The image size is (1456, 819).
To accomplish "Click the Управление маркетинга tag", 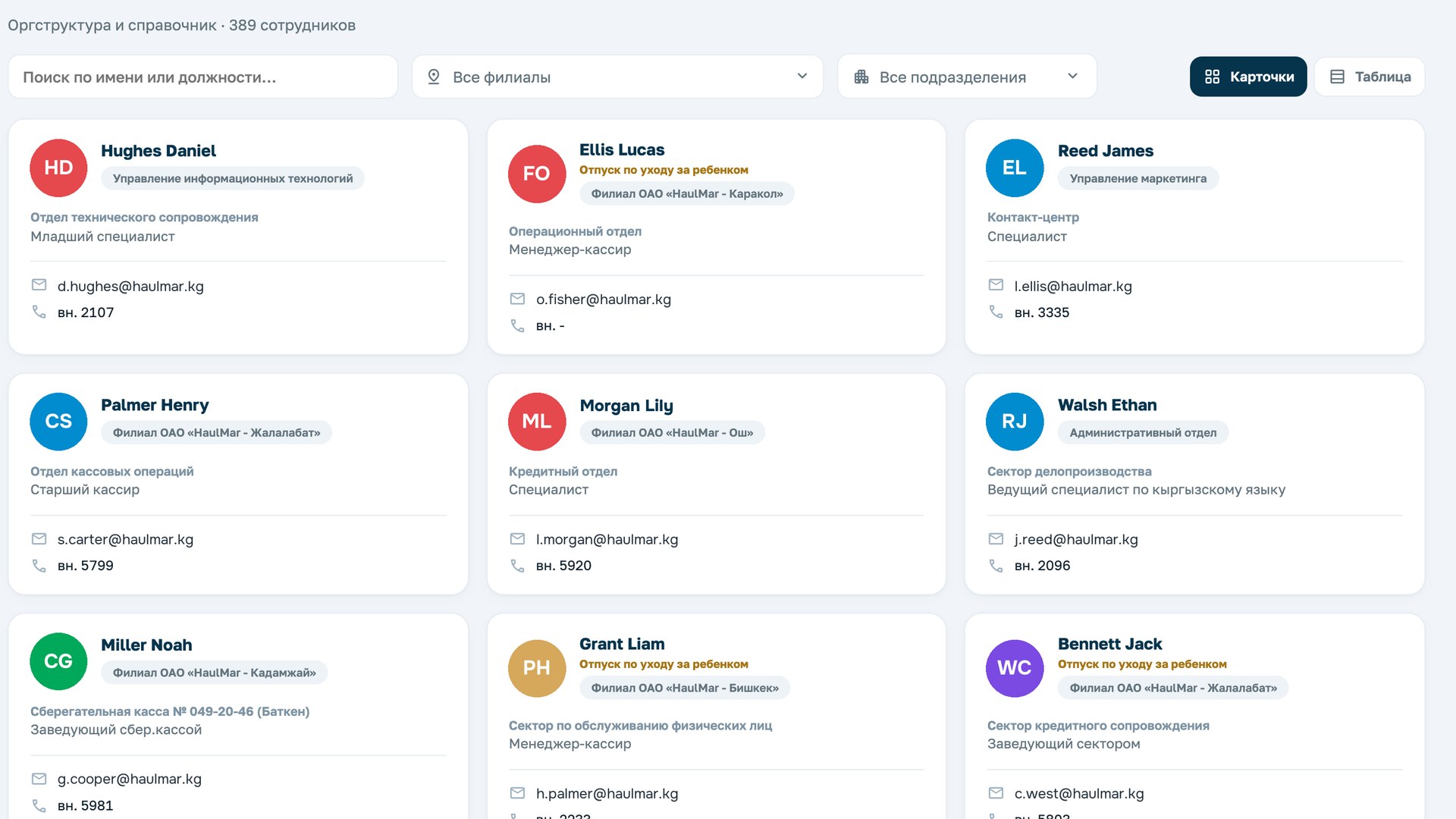I will tap(1138, 178).
